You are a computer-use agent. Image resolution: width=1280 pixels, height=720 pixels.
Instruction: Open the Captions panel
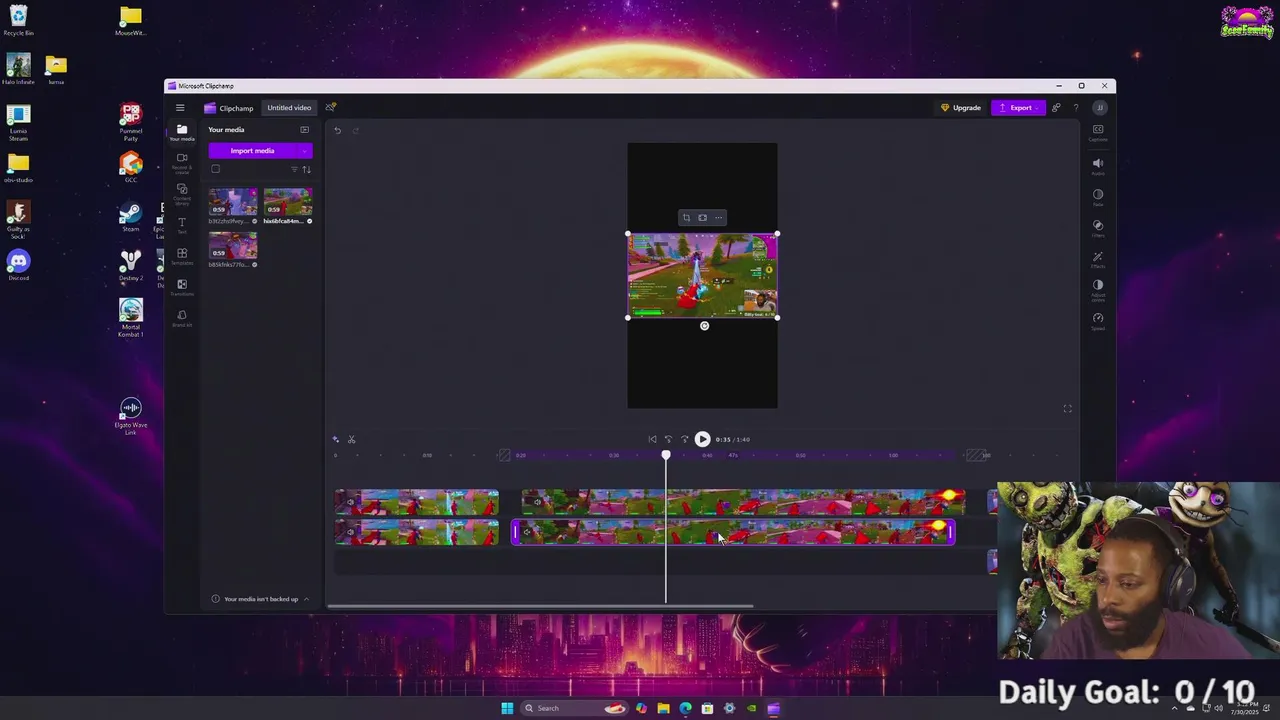coord(1098,133)
